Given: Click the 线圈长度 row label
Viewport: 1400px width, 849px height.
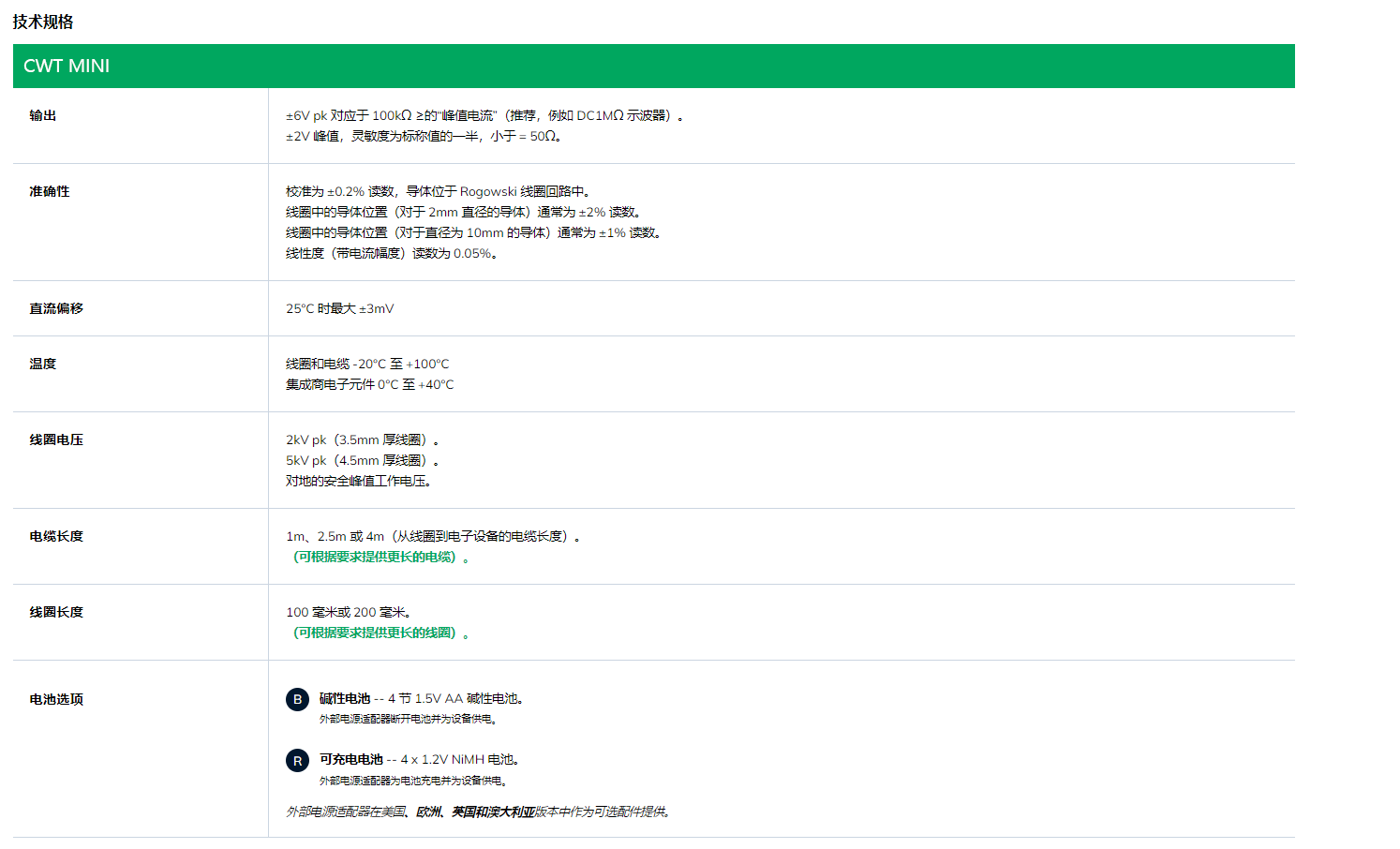Looking at the screenshot, I should tap(56, 612).
